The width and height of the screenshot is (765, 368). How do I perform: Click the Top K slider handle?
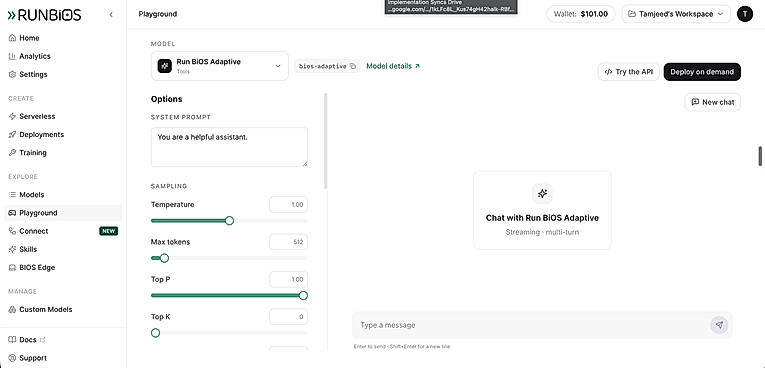(x=155, y=333)
